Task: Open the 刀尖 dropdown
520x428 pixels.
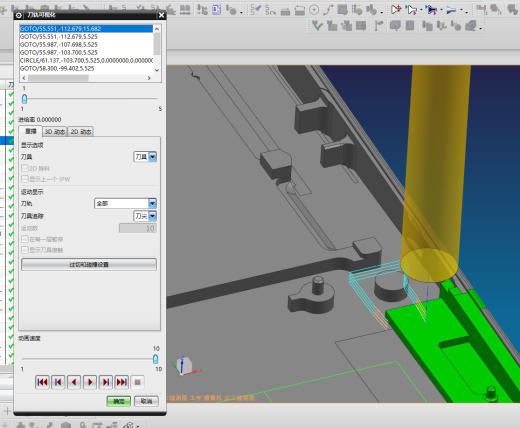Action: pos(145,216)
